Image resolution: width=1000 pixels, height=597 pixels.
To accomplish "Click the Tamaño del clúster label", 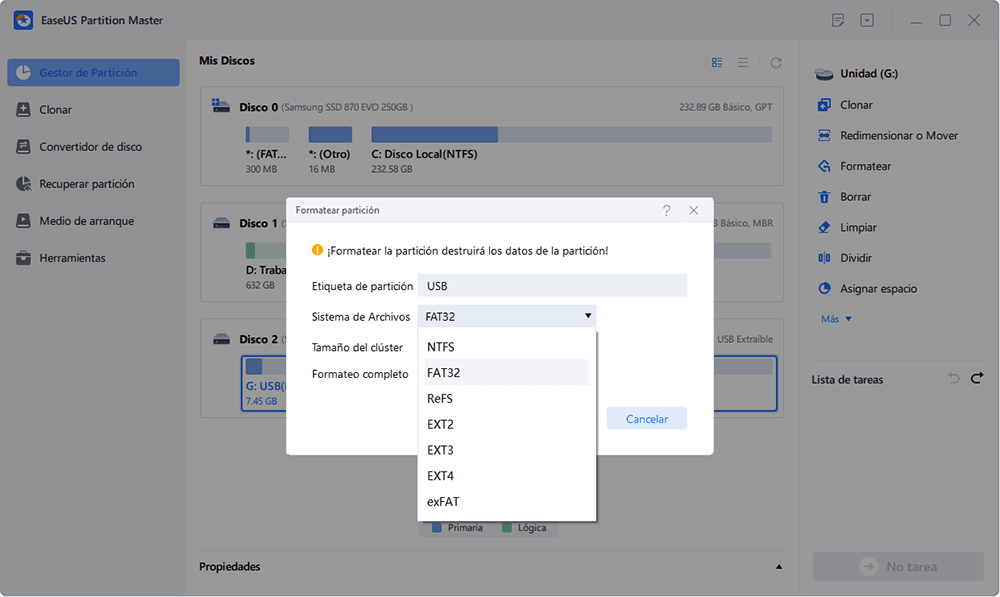I will click(357, 348).
